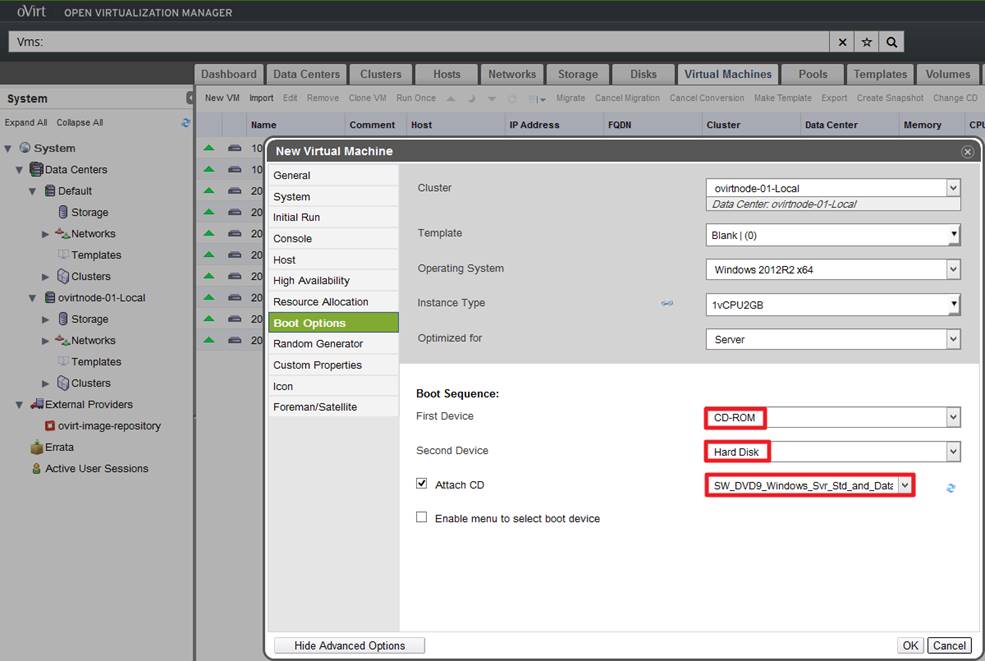The image size is (985, 661).
Task: Enable menu to select boot device checkbox
Action: (x=422, y=517)
